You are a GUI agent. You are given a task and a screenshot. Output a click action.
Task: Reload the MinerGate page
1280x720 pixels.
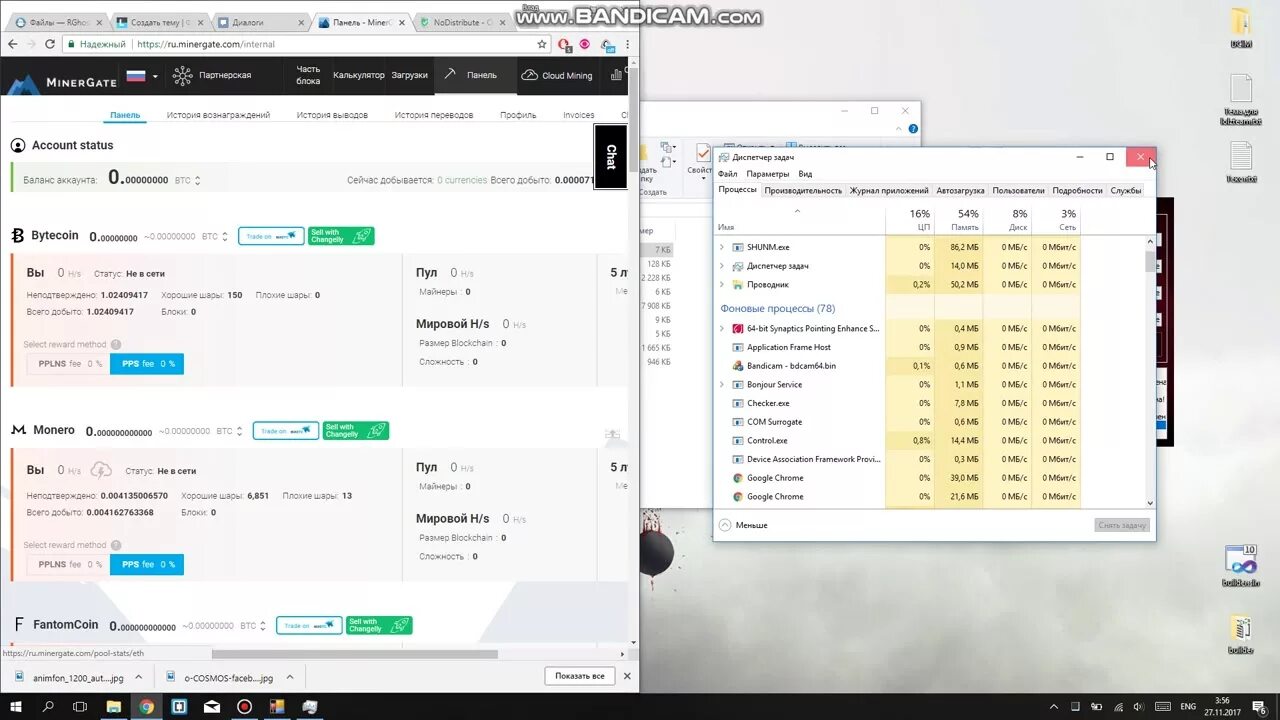pyautogui.click(x=49, y=44)
